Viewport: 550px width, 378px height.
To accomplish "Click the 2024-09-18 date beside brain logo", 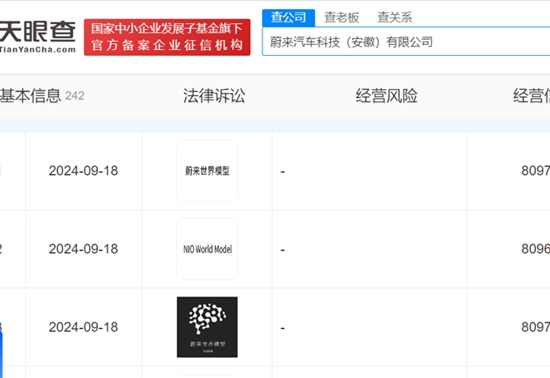I will coord(83,327).
